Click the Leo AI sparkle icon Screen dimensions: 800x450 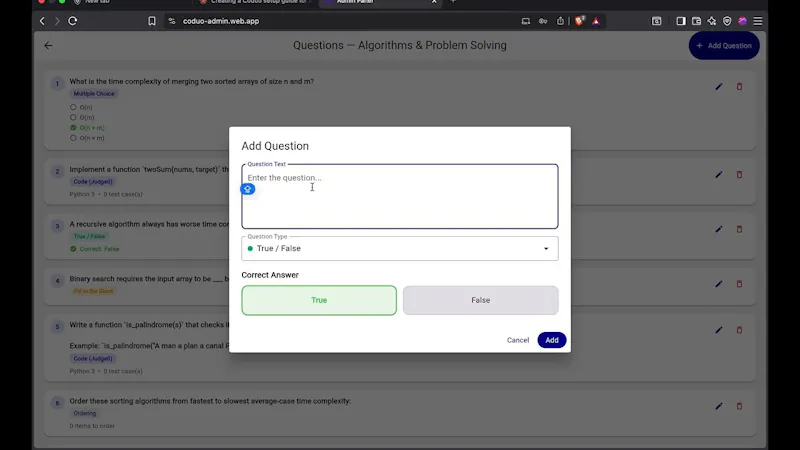pos(711,21)
